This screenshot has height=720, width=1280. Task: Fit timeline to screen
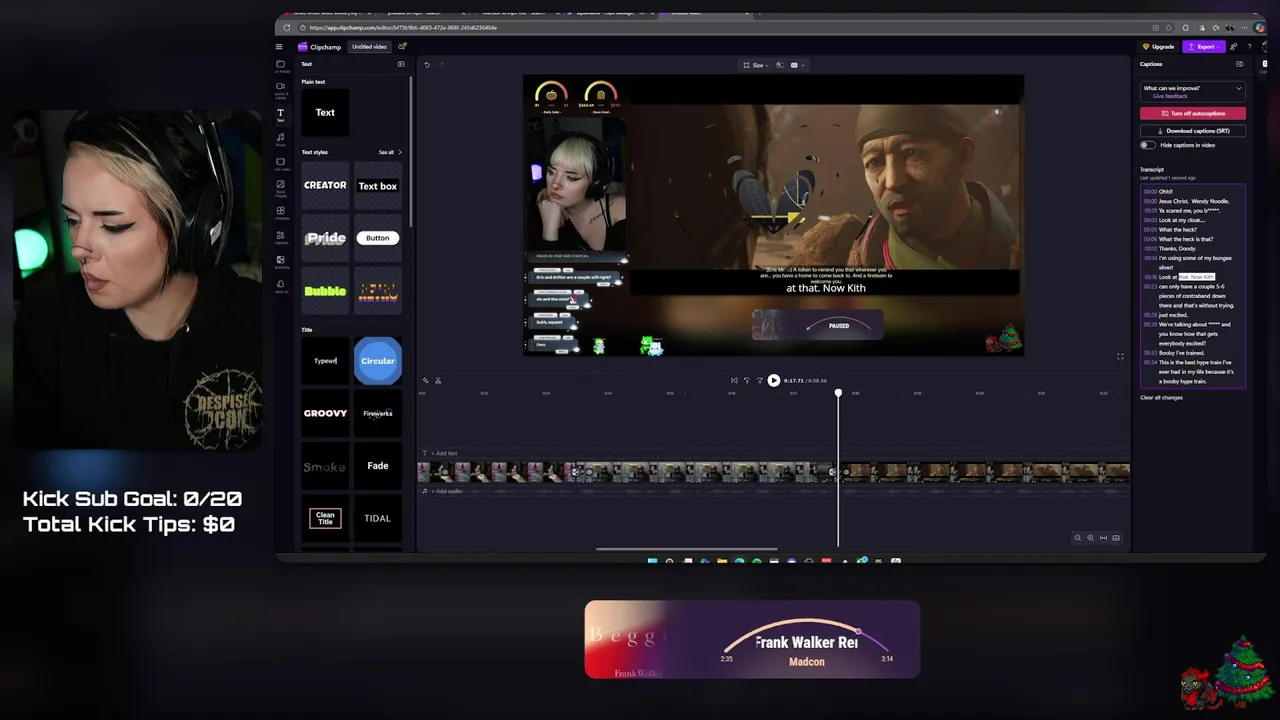tap(1103, 538)
